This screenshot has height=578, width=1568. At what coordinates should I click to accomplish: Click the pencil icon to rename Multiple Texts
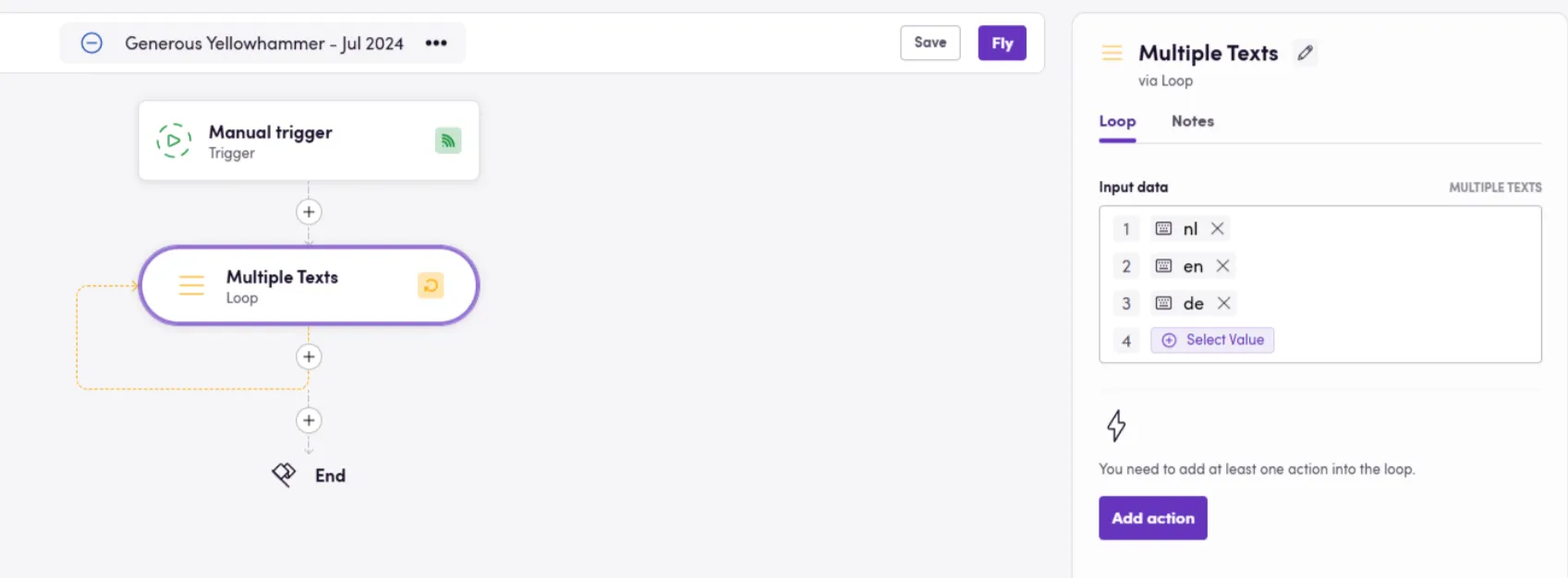point(1305,53)
